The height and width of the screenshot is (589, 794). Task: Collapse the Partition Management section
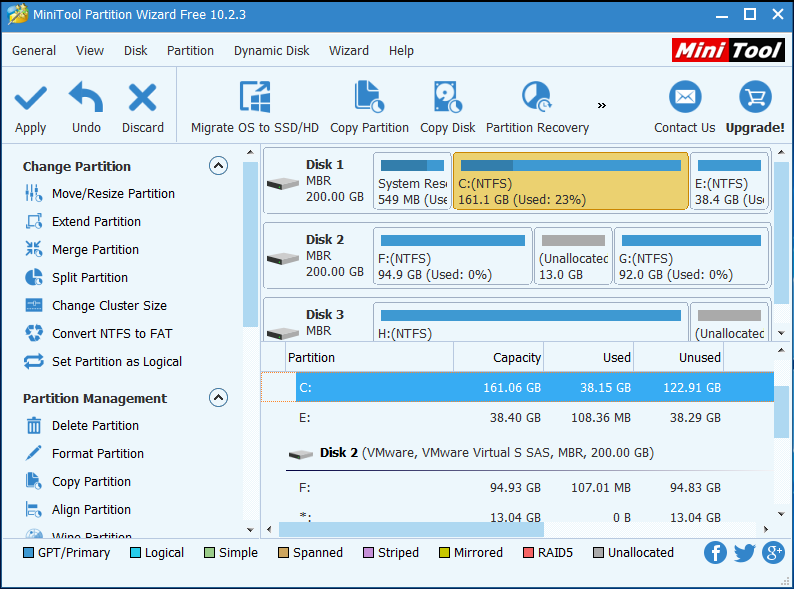[218, 398]
